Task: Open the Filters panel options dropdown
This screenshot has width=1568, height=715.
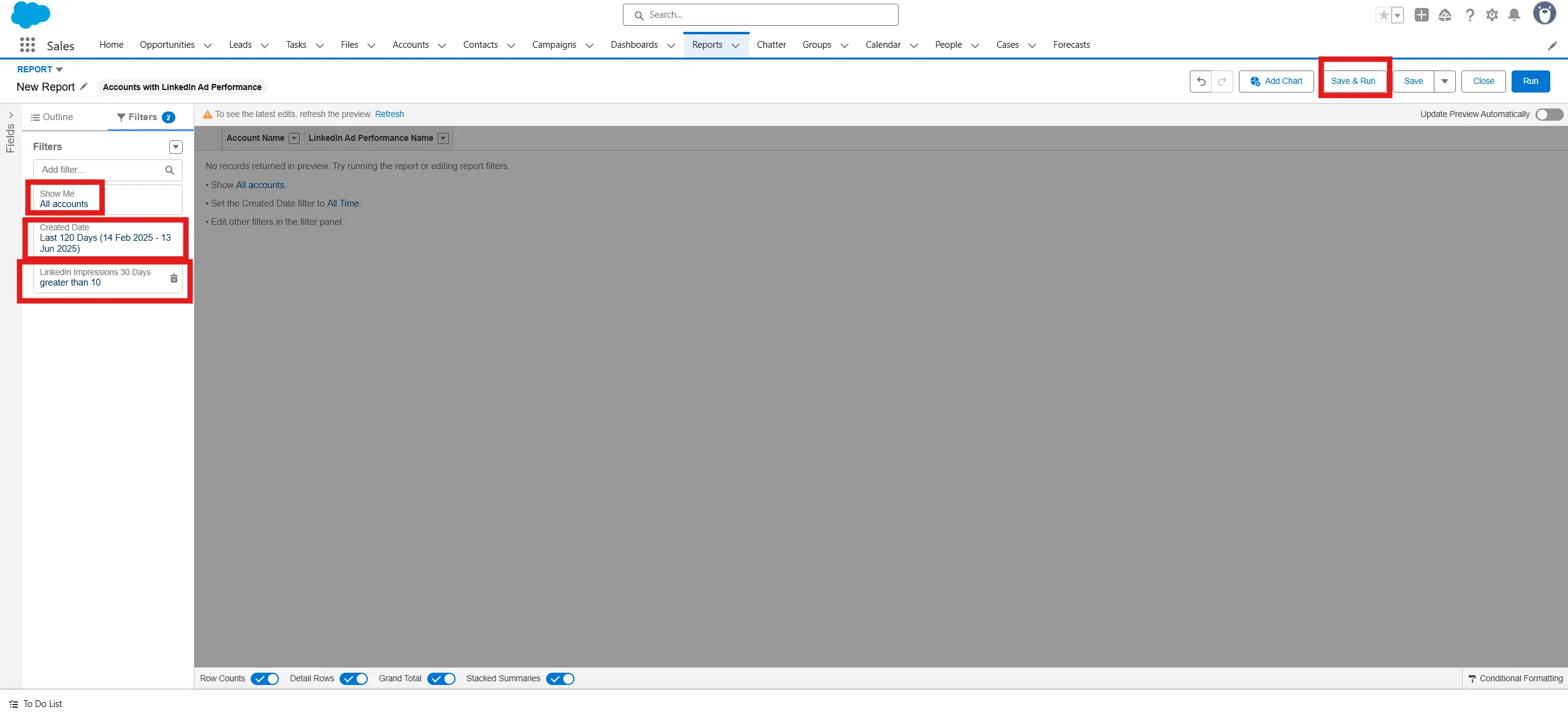Action: pos(176,147)
